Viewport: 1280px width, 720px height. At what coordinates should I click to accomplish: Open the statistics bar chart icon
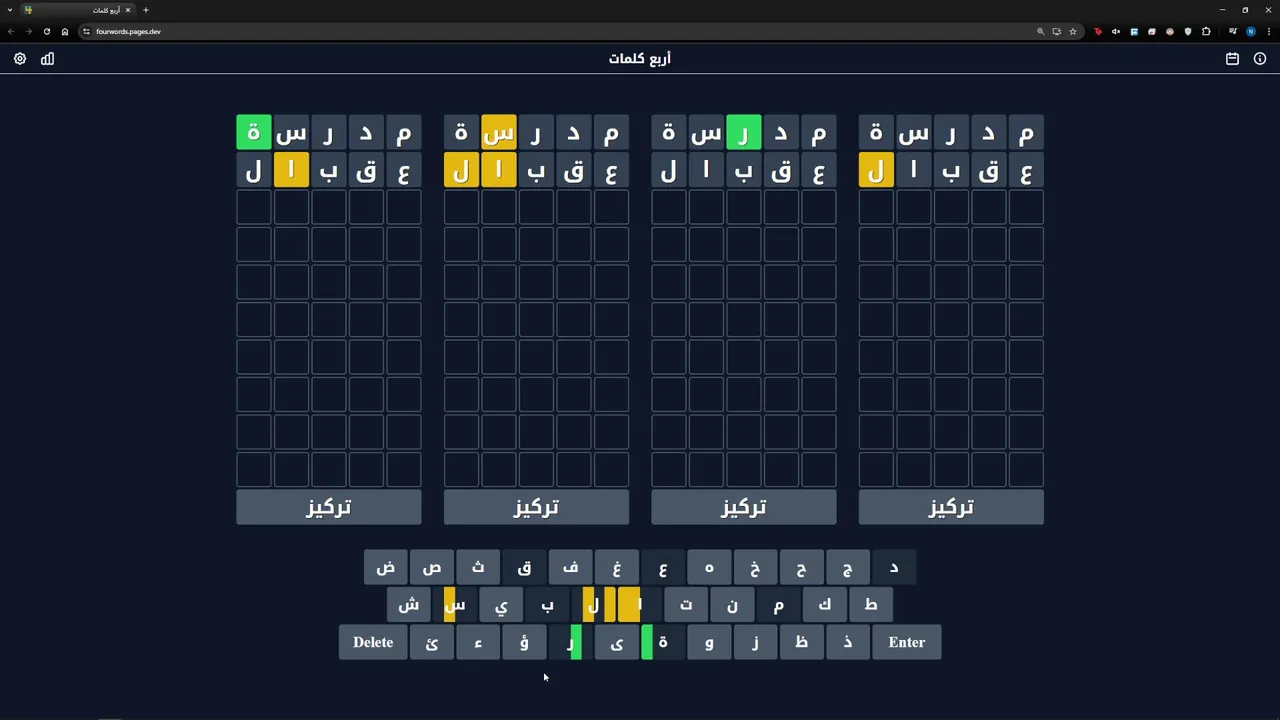click(x=47, y=59)
